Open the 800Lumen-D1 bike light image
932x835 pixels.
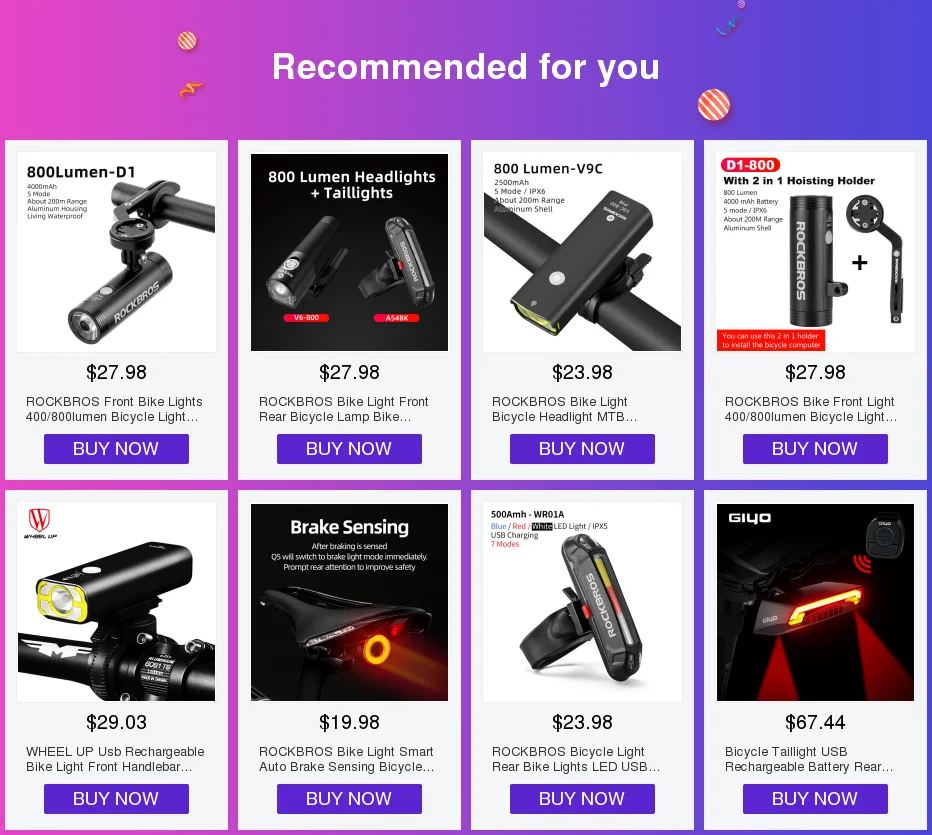tap(116, 252)
